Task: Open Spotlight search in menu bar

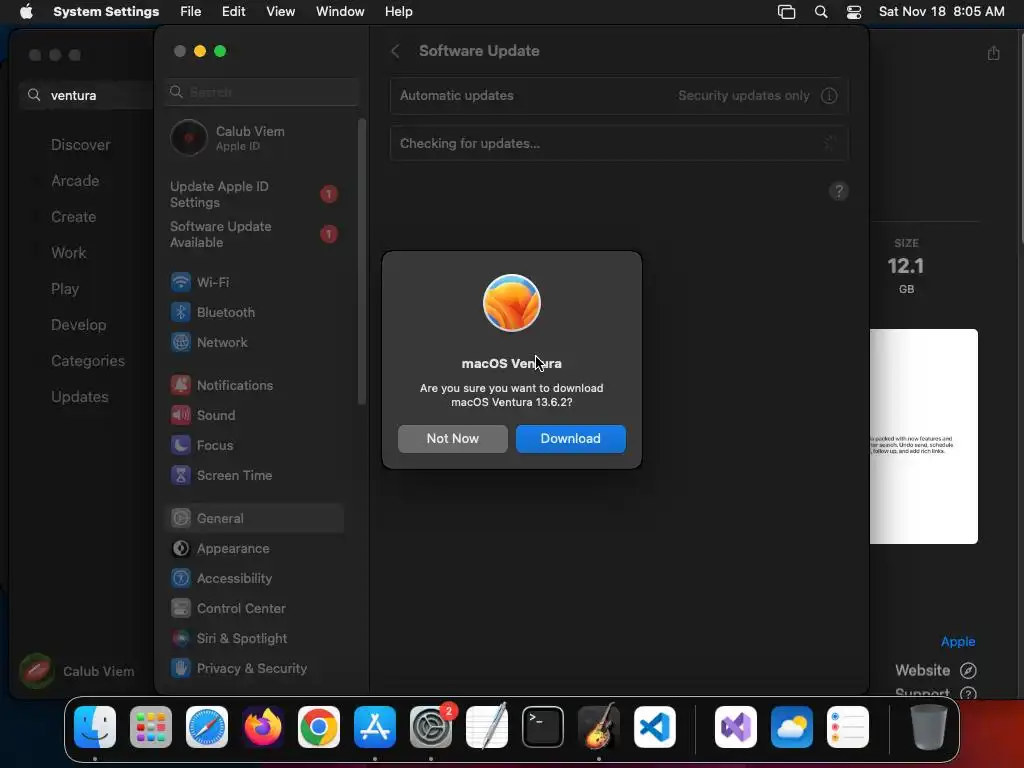Action: pos(821,12)
